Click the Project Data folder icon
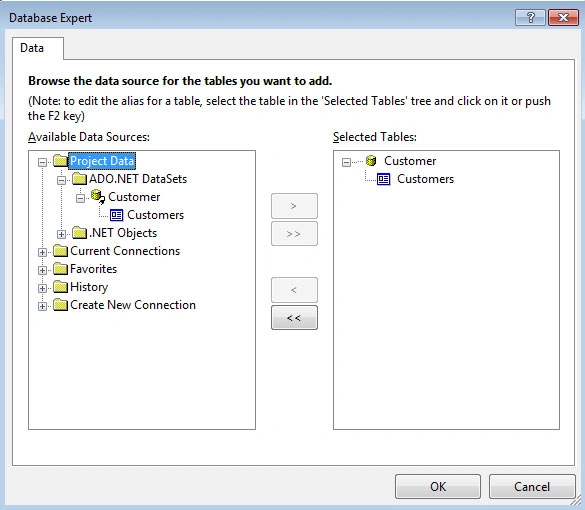Image resolution: width=585 pixels, height=510 pixels. [60, 161]
